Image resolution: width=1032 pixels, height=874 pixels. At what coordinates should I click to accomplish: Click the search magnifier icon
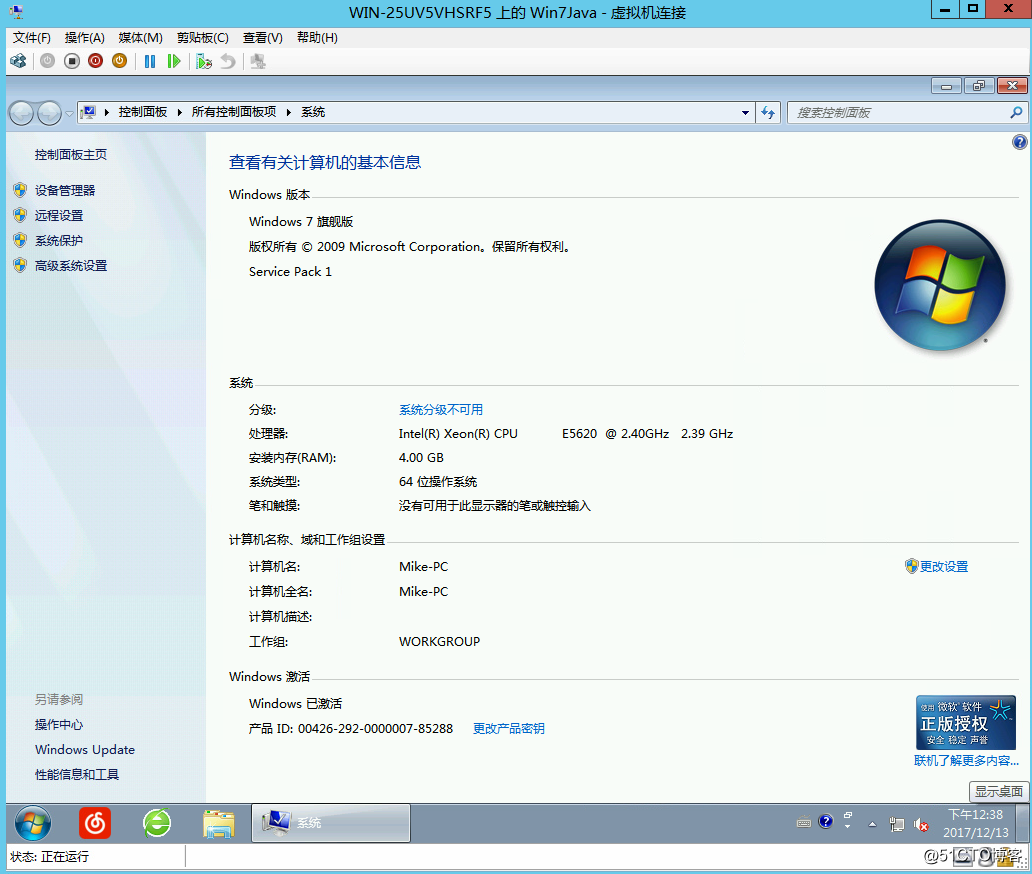click(1016, 113)
